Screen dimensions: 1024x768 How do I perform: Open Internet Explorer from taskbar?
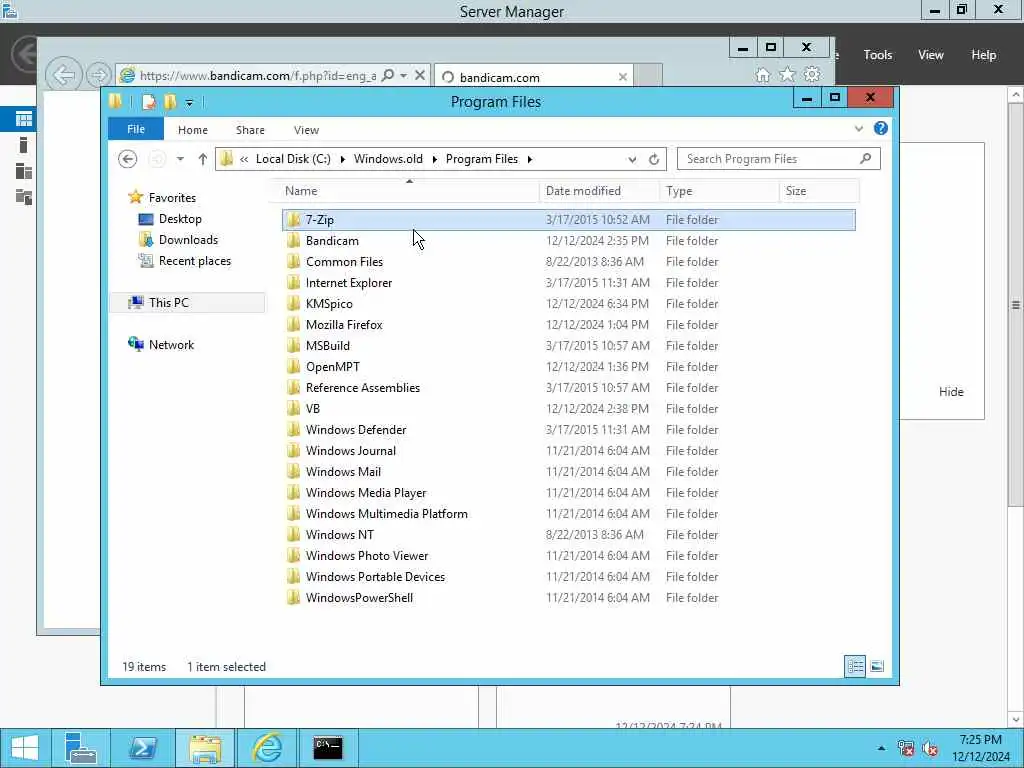(266, 748)
